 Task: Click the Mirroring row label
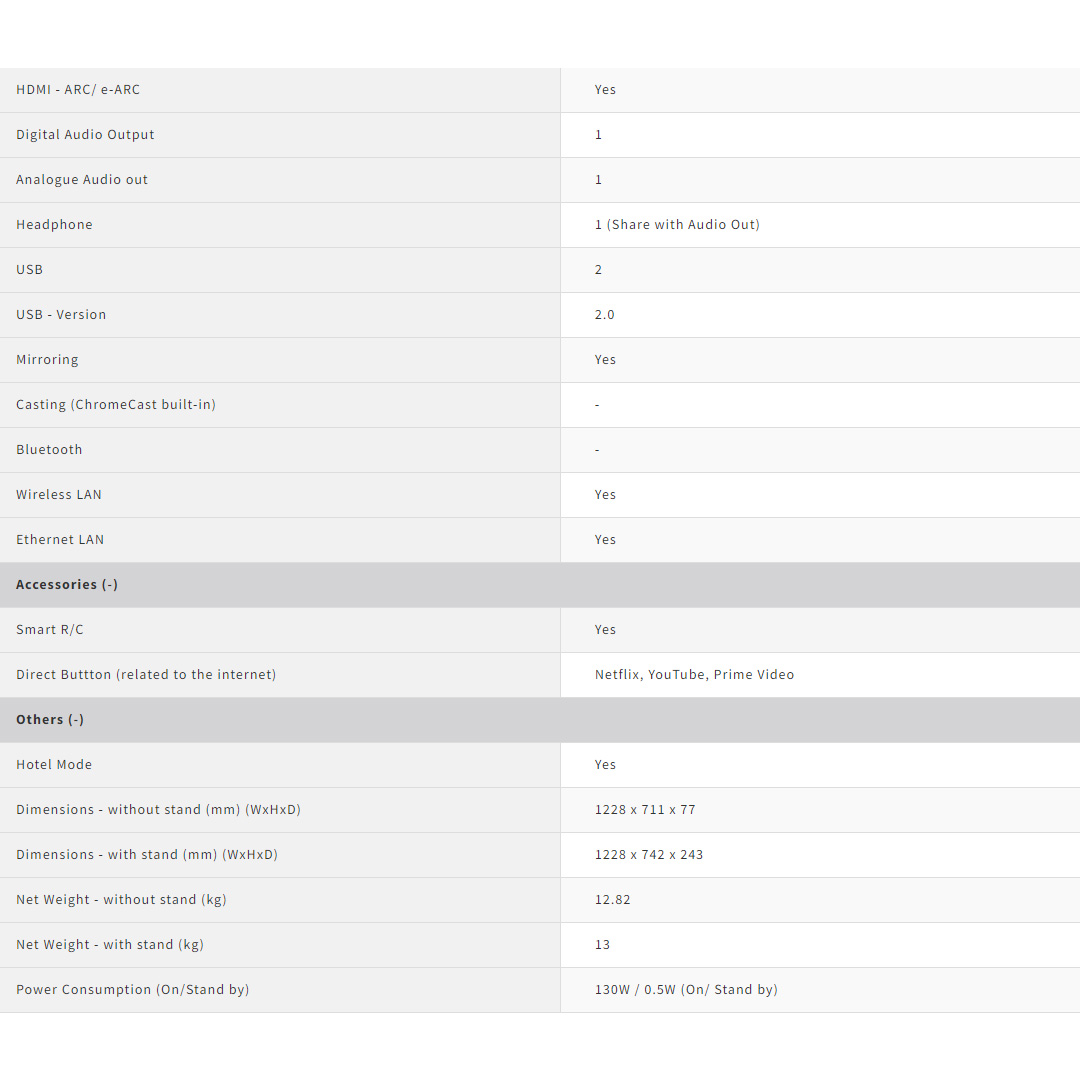click(47, 359)
